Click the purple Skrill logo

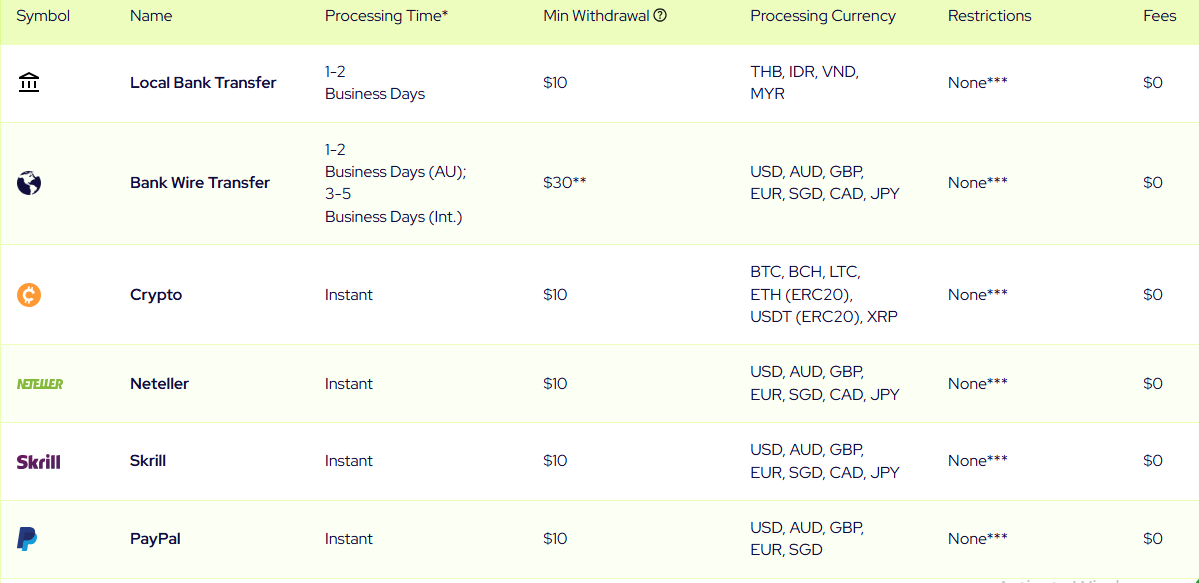coord(39,461)
